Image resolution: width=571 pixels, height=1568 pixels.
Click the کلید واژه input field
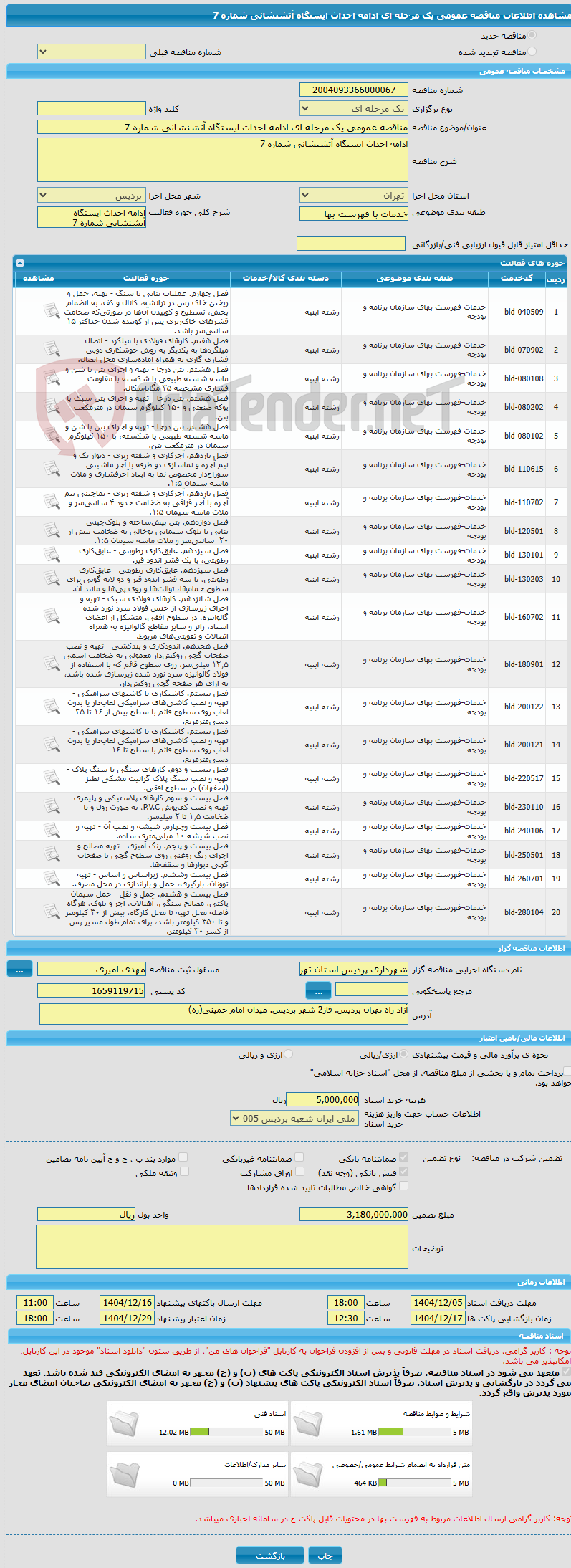pyautogui.click(x=92, y=109)
